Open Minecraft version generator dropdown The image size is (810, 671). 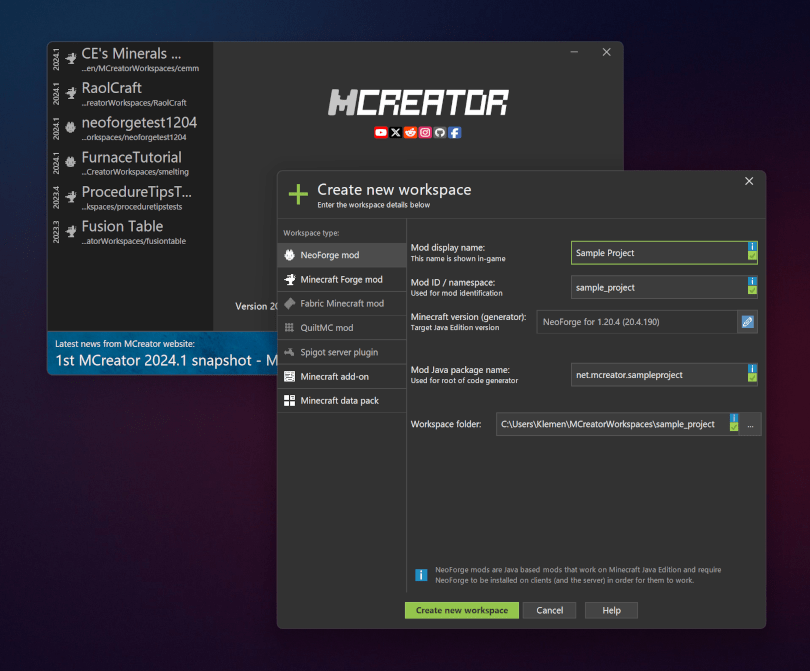(636, 322)
